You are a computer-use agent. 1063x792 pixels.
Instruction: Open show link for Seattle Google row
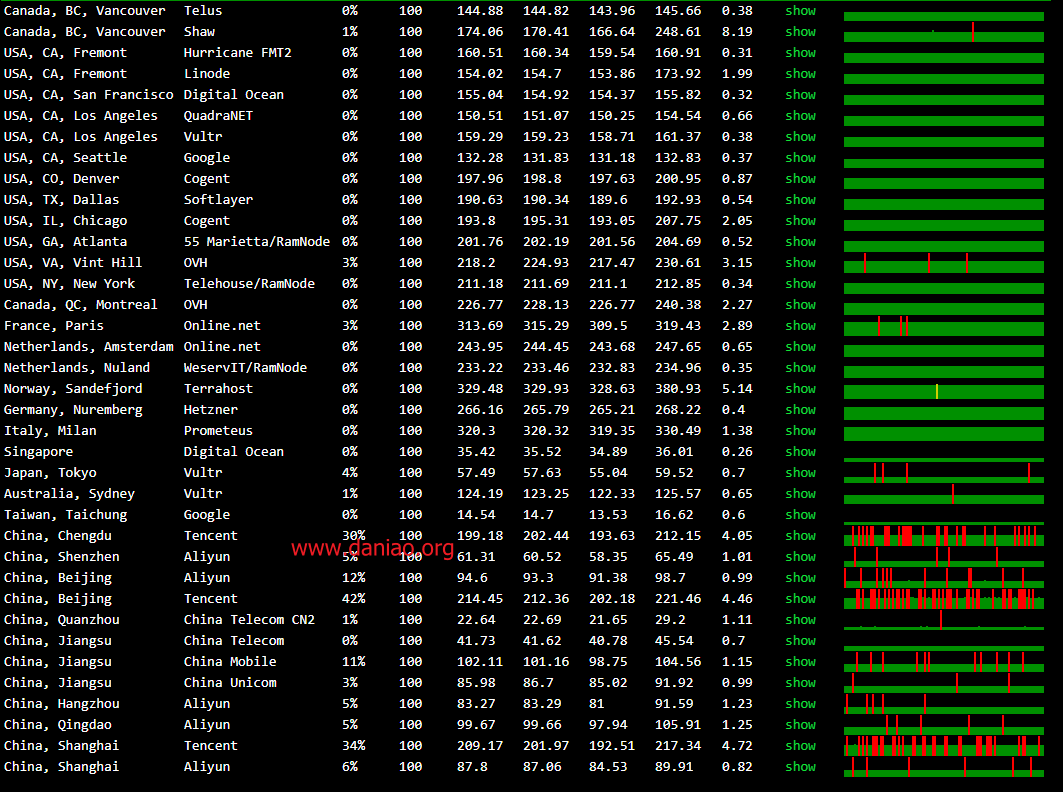pyautogui.click(x=800, y=158)
